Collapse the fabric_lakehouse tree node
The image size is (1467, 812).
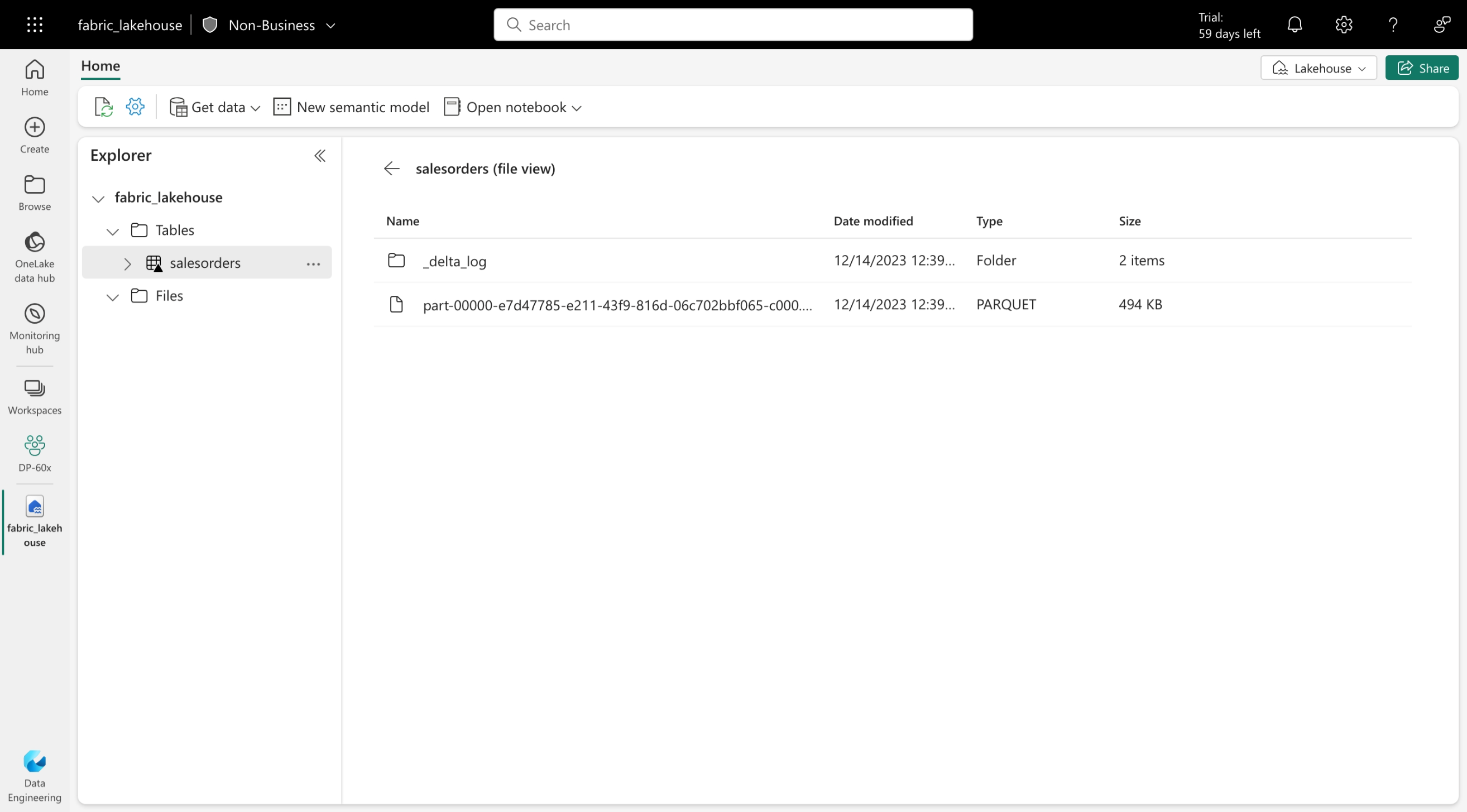[x=98, y=198]
